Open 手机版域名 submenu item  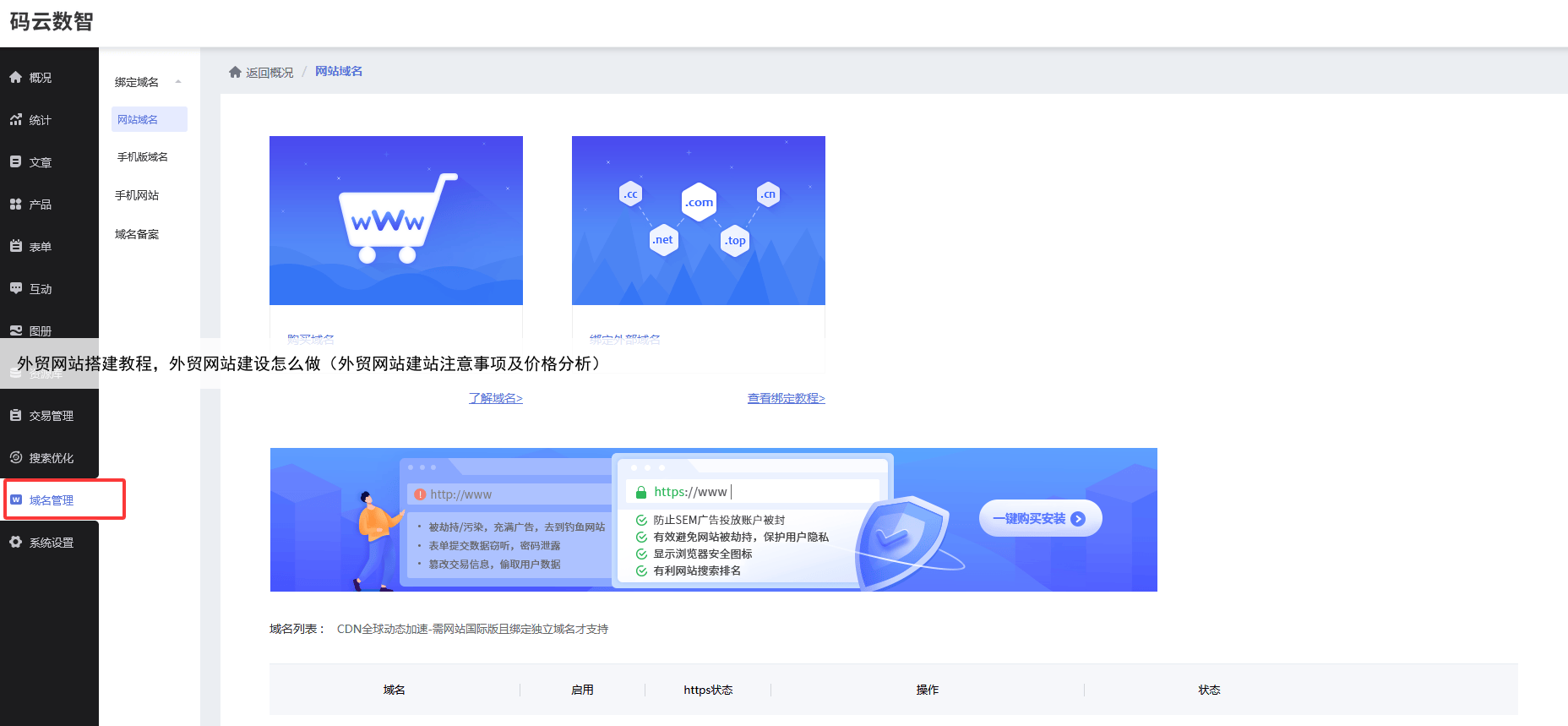[142, 157]
